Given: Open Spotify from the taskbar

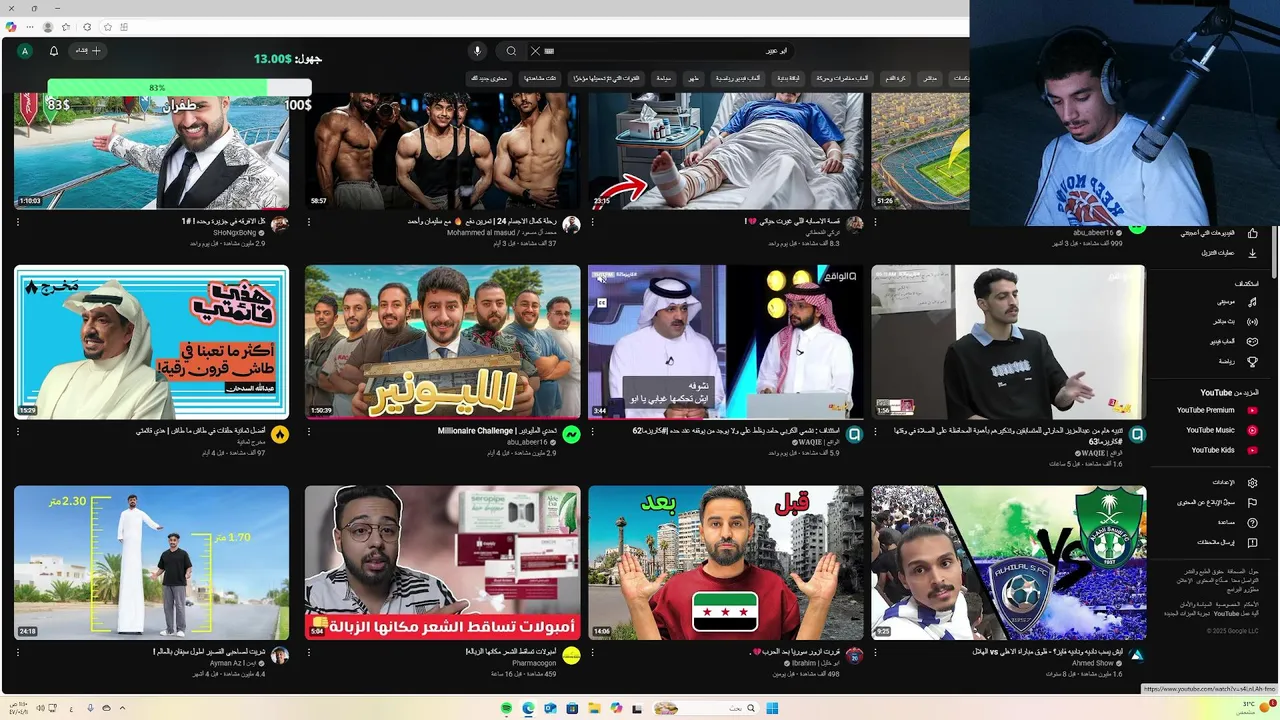Looking at the screenshot, I should point(506,708).
